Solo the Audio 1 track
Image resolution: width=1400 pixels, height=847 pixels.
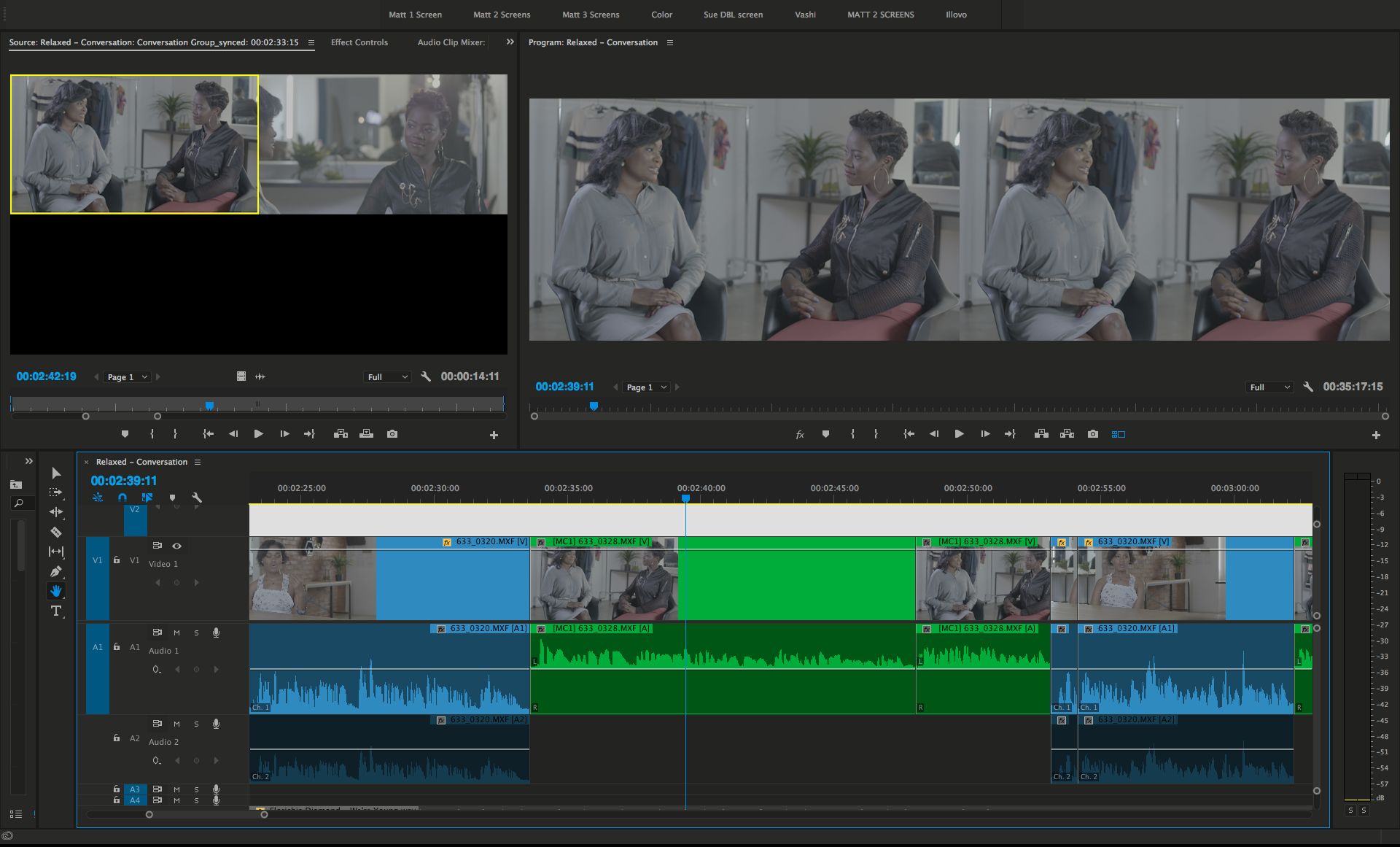coord(196,633)
